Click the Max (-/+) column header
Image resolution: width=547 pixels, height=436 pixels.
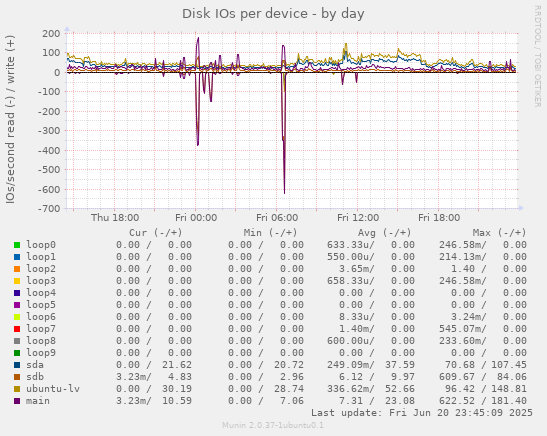[500, 233]
